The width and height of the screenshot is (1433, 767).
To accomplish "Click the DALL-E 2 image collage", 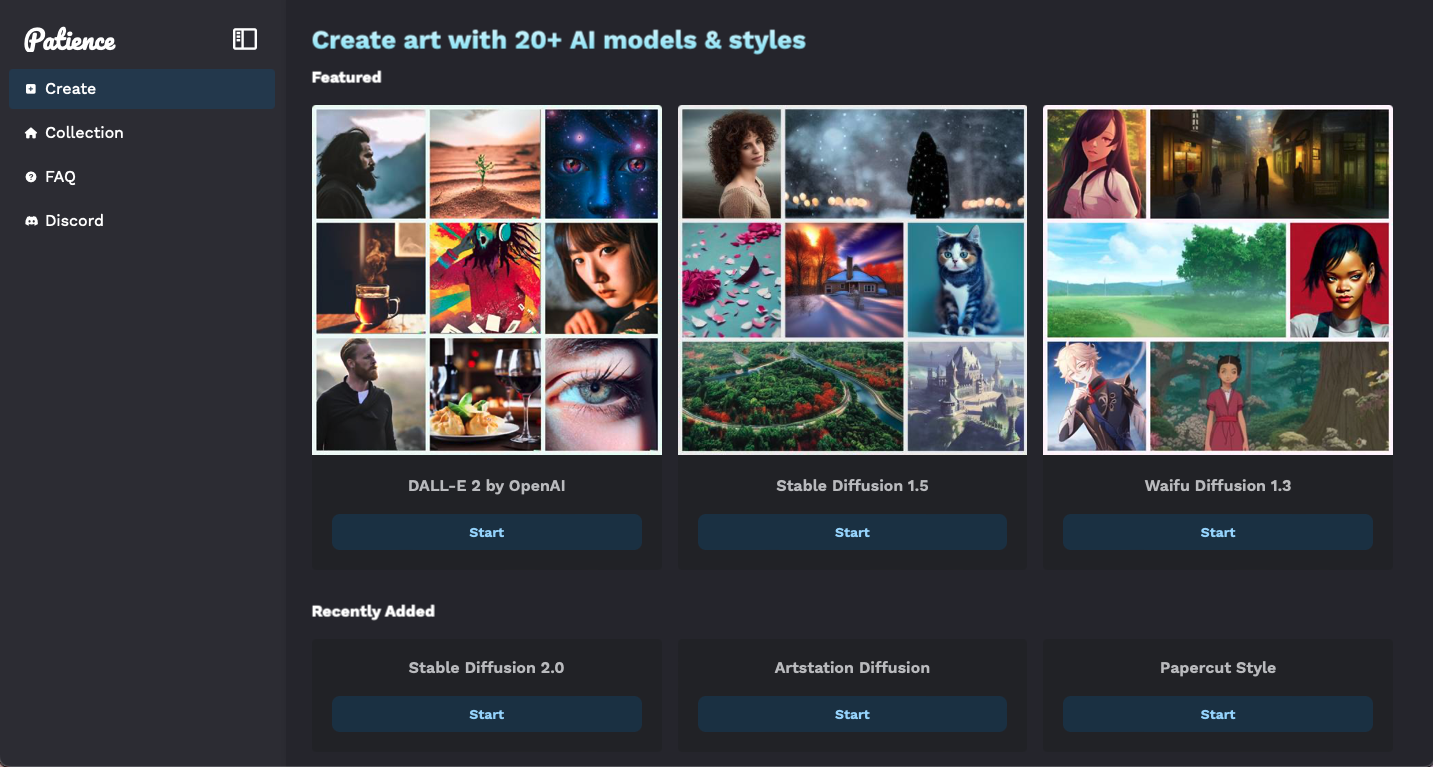I will 486,280.
